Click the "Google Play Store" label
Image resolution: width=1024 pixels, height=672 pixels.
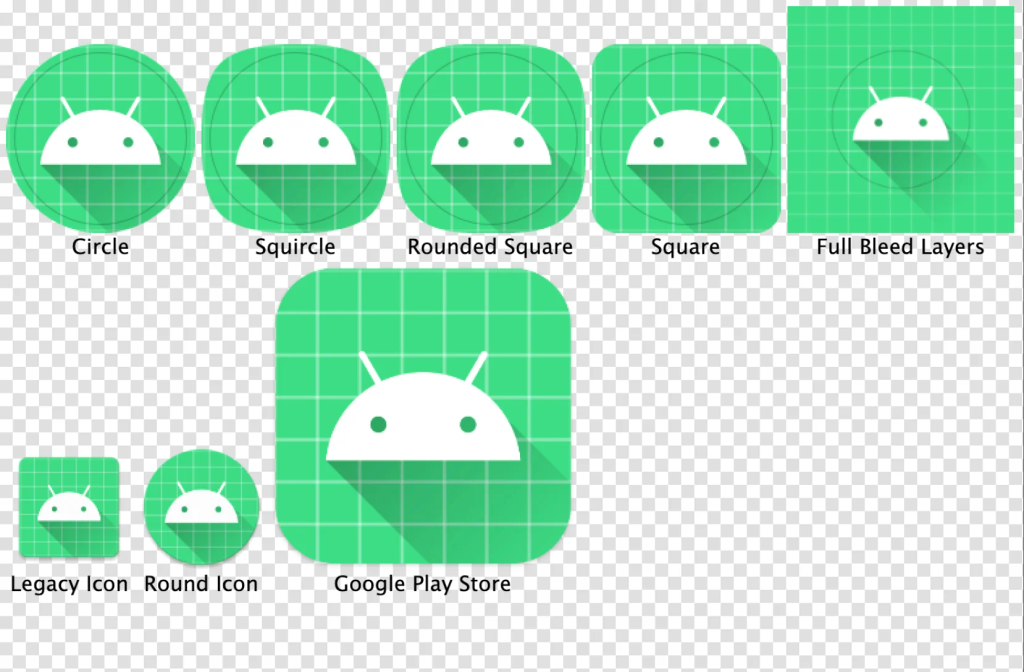tap(423, 584)
